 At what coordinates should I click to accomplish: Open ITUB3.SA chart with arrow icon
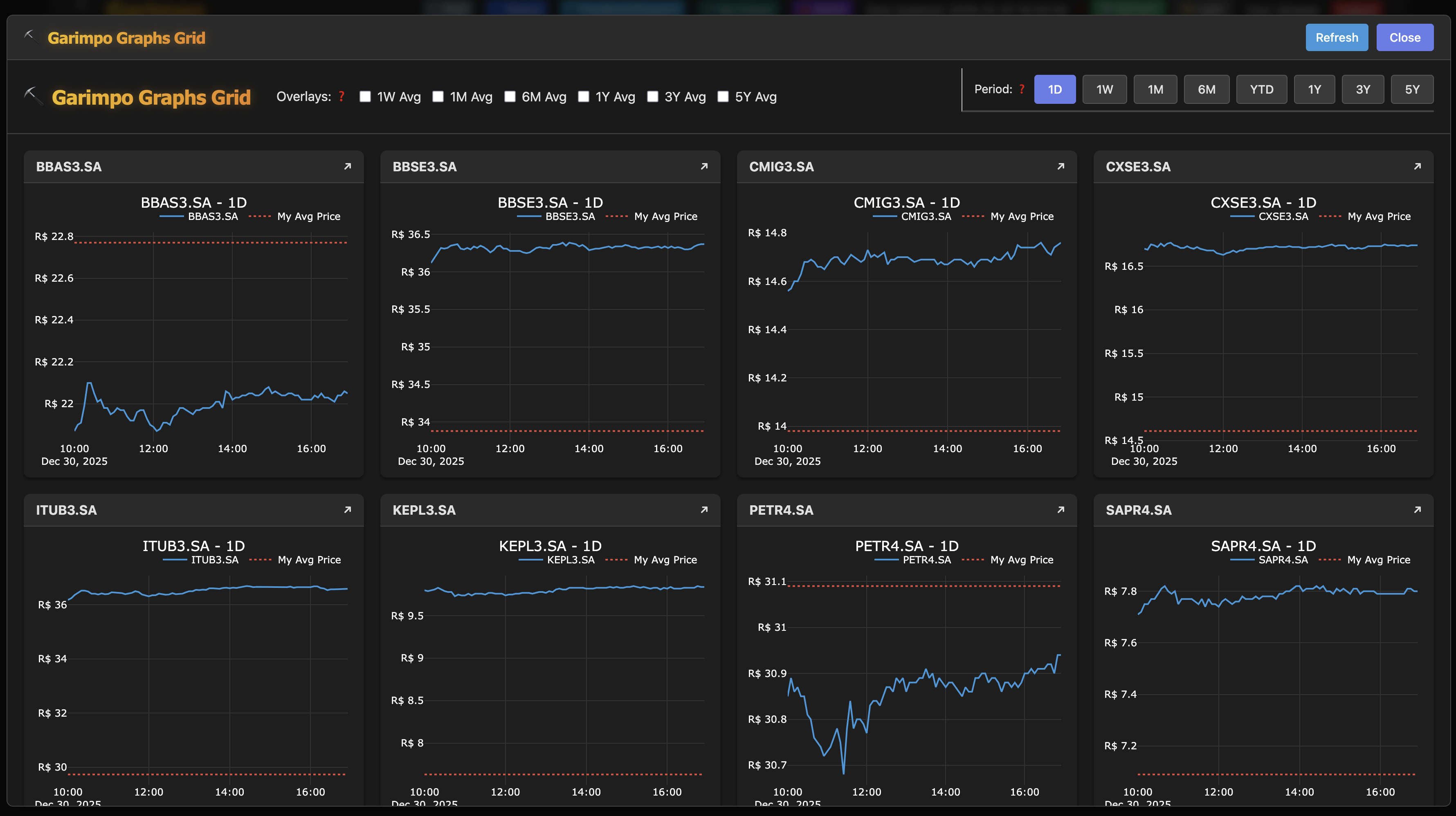pos(348,510)
